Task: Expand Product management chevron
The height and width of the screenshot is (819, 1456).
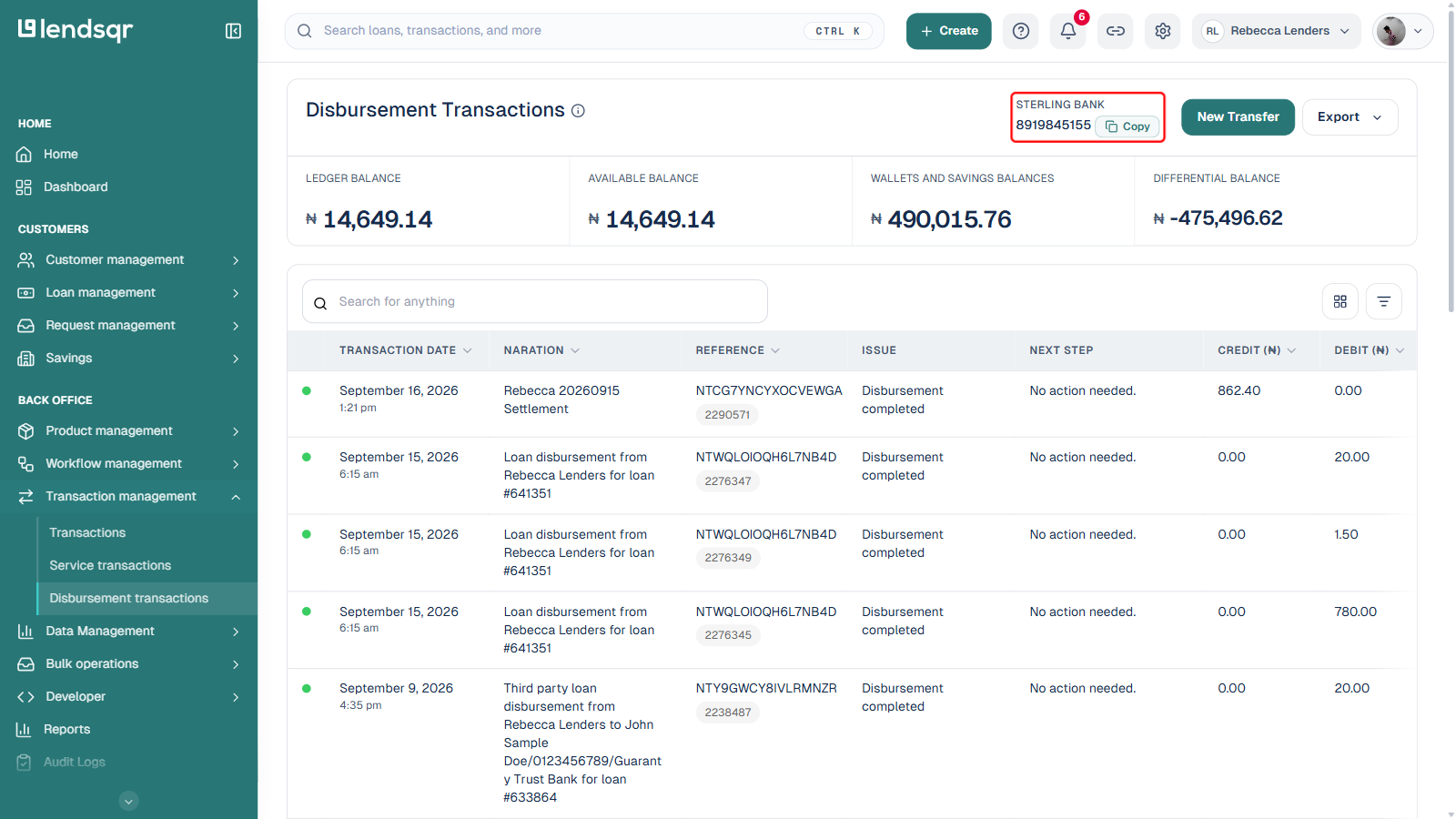Action: [x=236, y=431]
